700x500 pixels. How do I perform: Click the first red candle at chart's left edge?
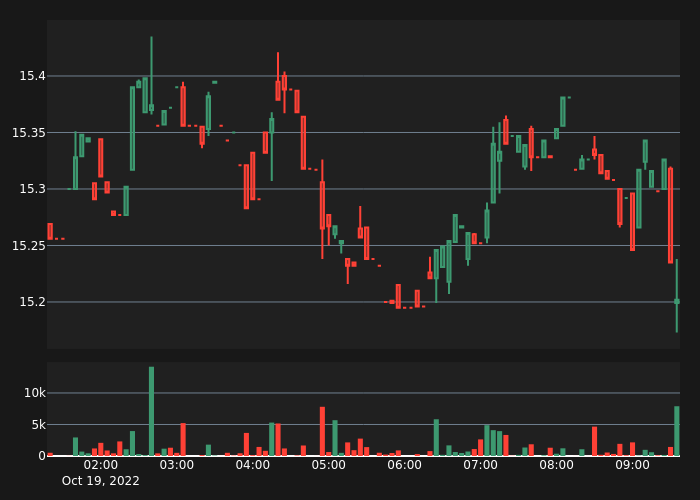[x=50, y=231]
